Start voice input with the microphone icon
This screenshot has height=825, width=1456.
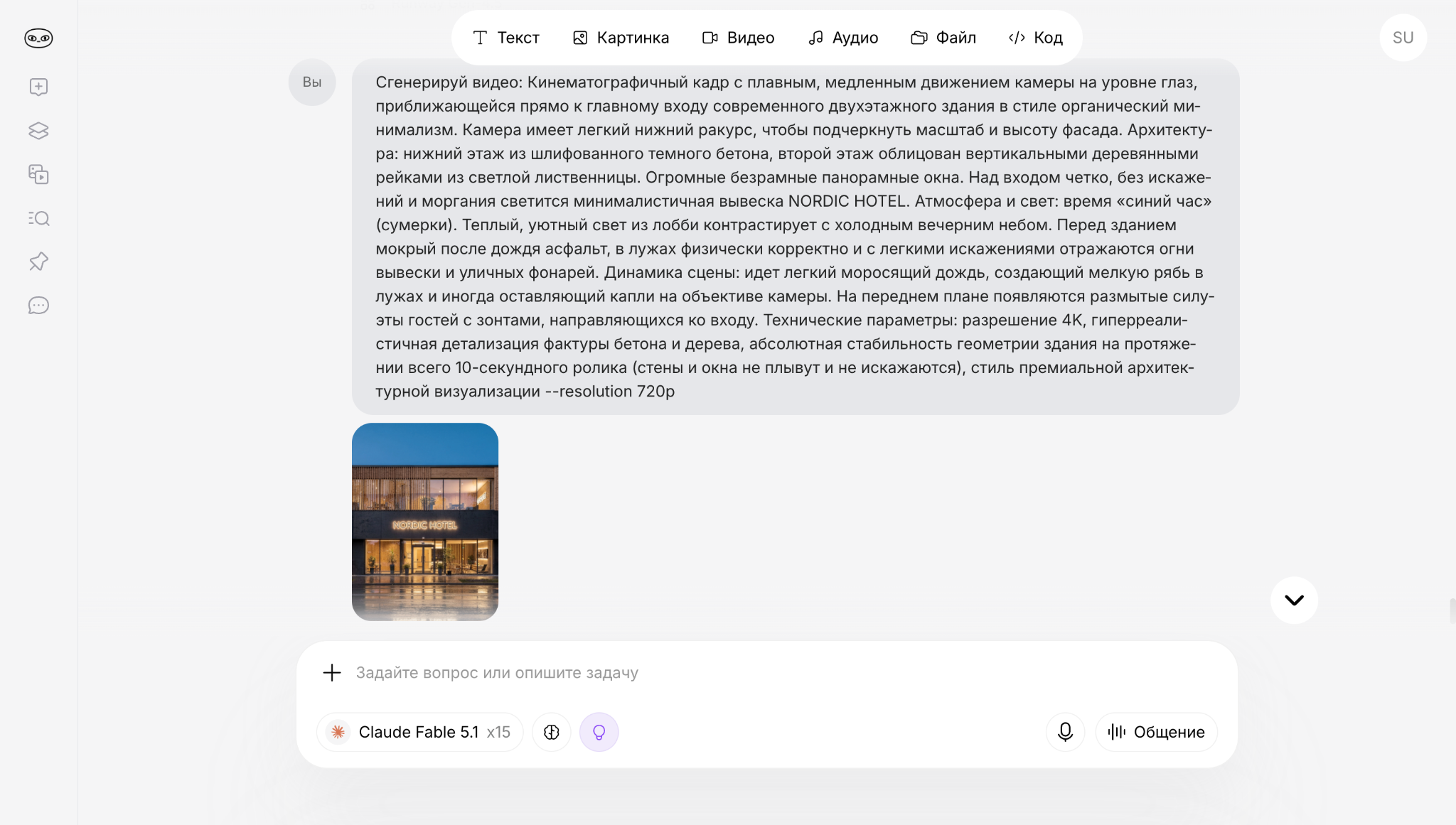pyautogui.click(x=1065, y=732)
